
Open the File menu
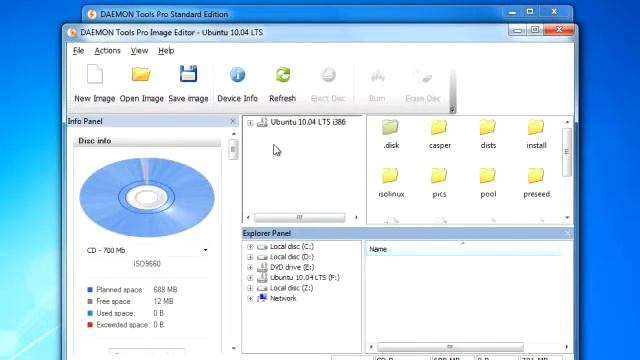(x=78, y=51)
